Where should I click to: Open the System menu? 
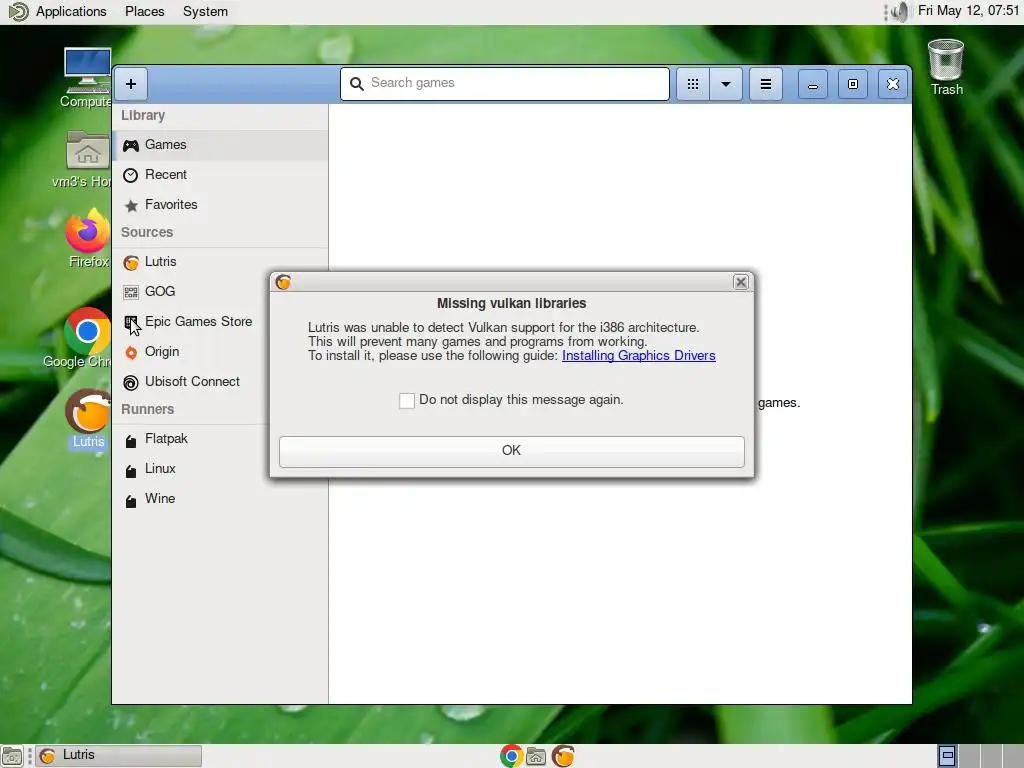205,12
